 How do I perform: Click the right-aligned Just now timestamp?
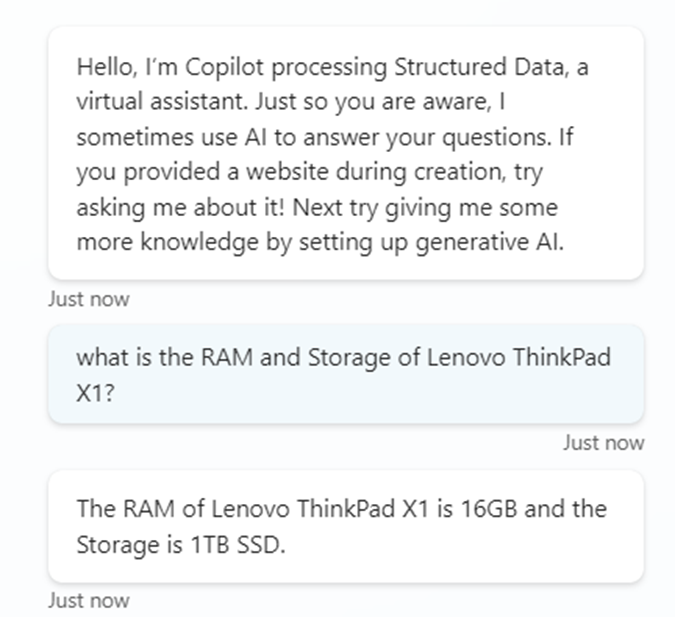[603, 442]
